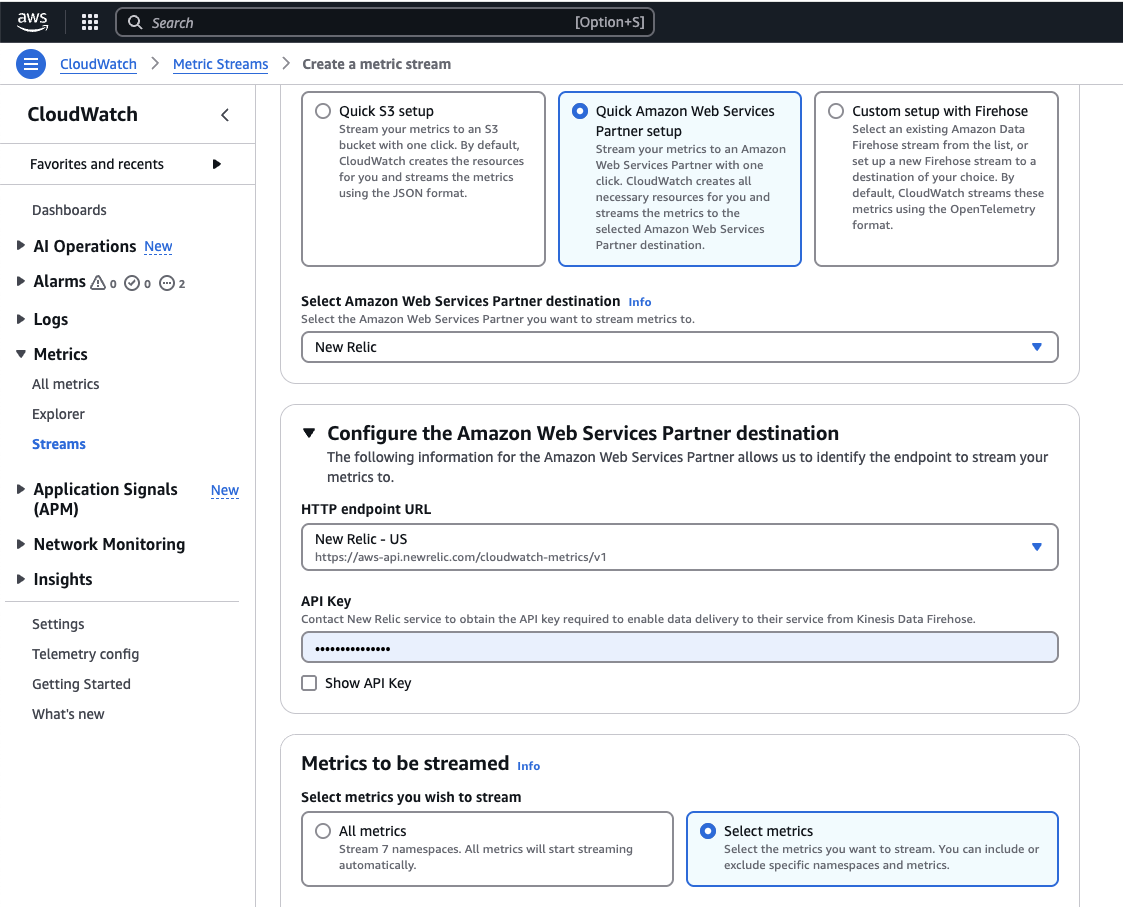The image size is (1123, 907).
Task: Select the Quick S3 setup option
Action: (322, 111)
